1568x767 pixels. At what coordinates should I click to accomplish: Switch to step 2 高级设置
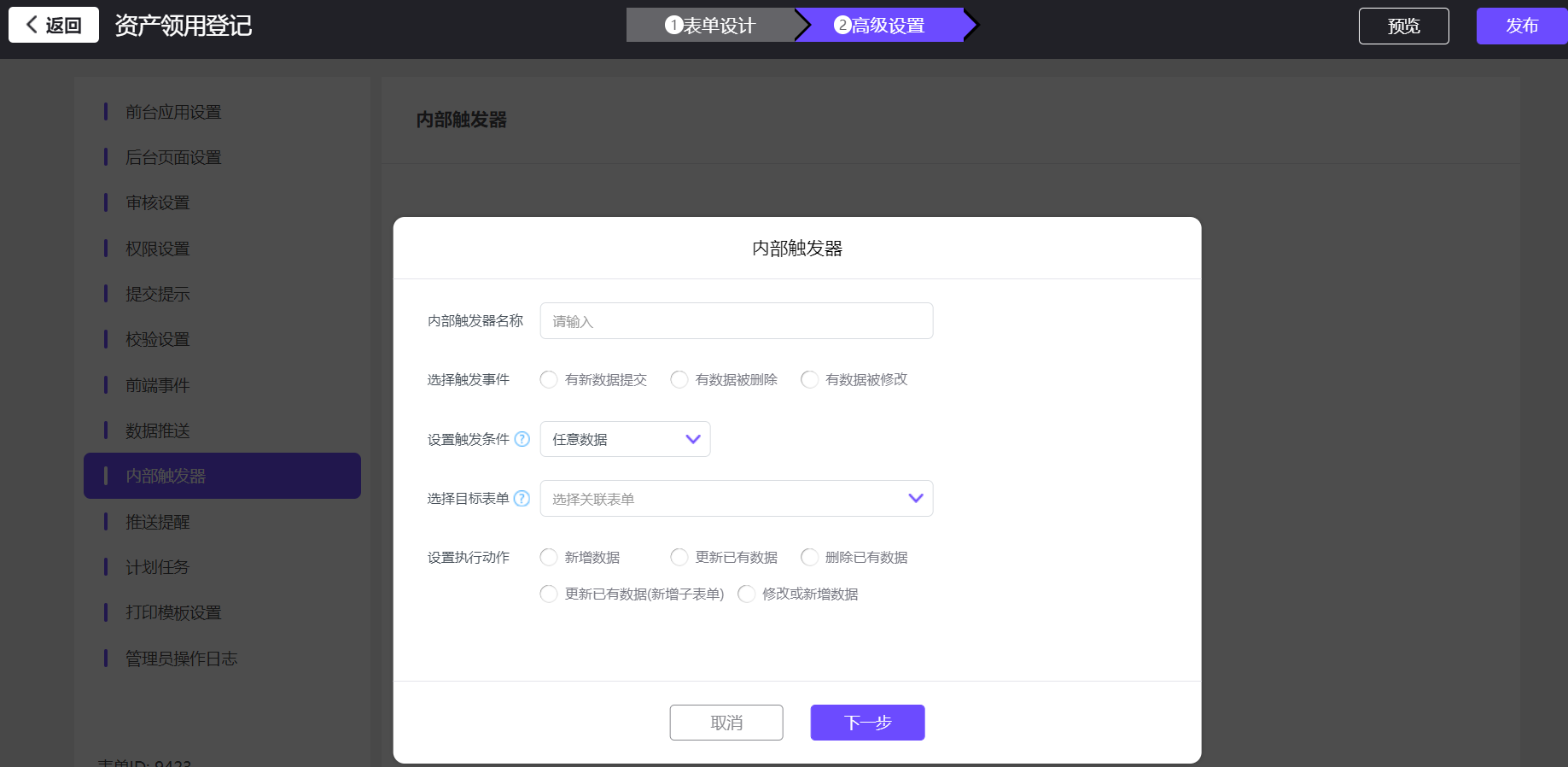(880, 25)
